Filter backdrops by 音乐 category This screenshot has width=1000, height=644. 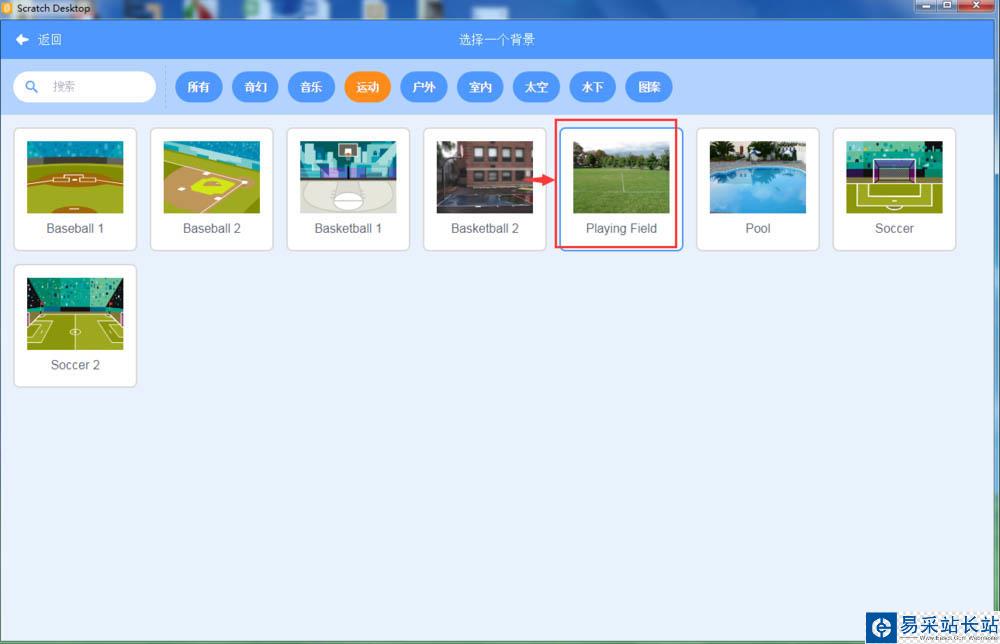click(311, 87)
